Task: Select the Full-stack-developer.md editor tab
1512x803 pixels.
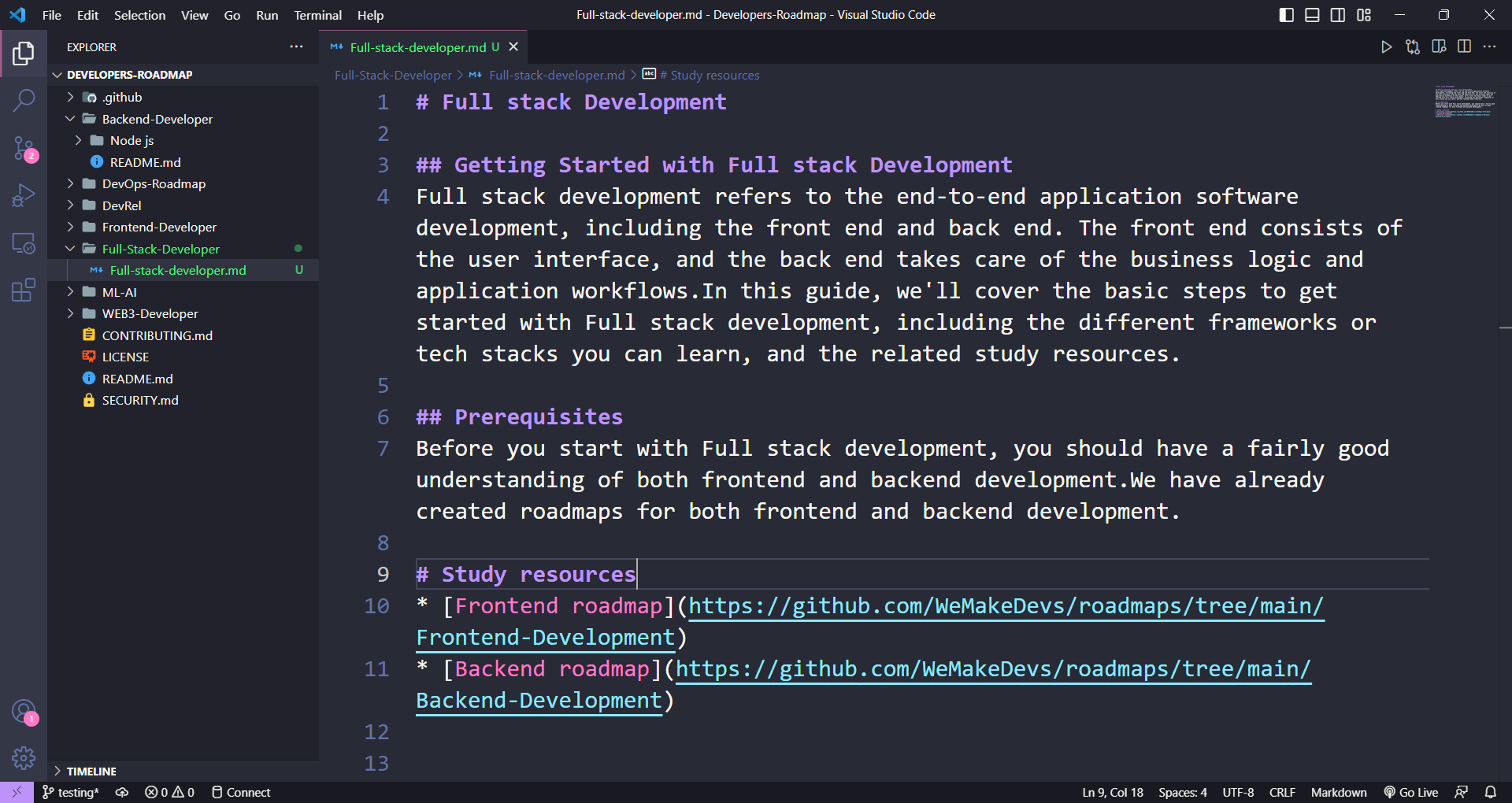Action: (x=417, y=47)
